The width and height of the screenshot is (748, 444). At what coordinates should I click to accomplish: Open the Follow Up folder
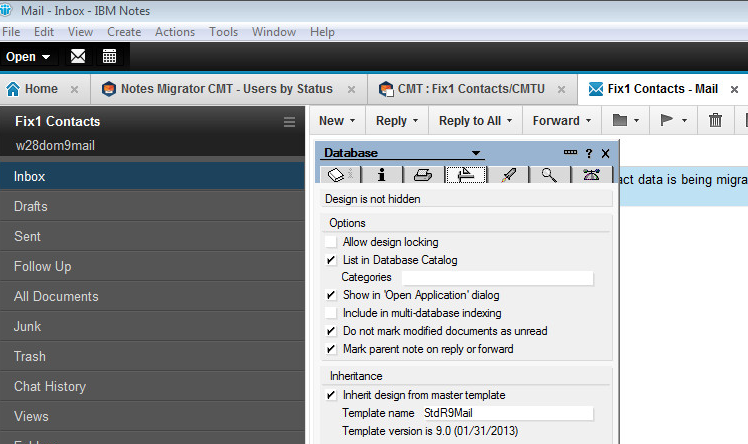click(152, 267)
